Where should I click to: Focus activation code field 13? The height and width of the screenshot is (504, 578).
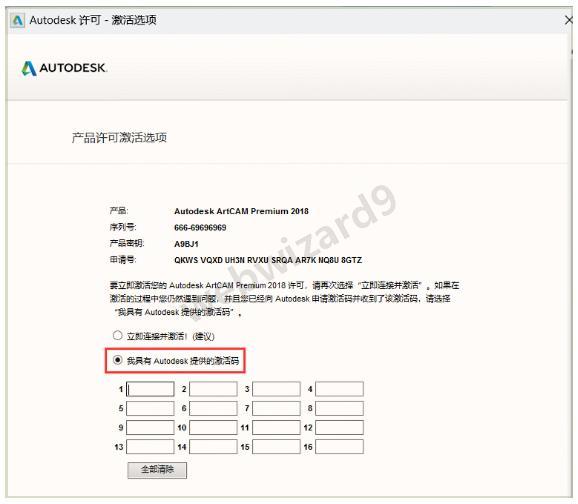150,447
